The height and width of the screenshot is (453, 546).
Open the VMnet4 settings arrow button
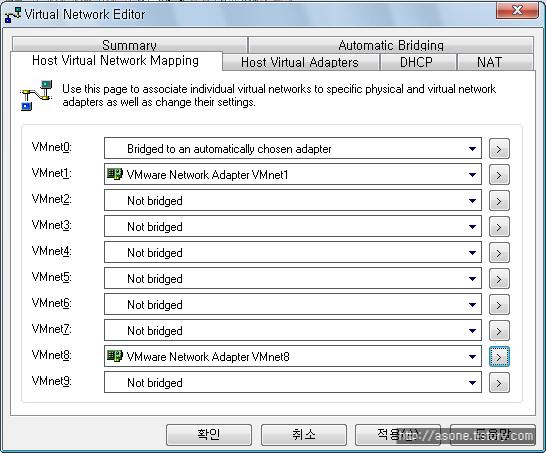pyautogui.click(x=499, y=253)
